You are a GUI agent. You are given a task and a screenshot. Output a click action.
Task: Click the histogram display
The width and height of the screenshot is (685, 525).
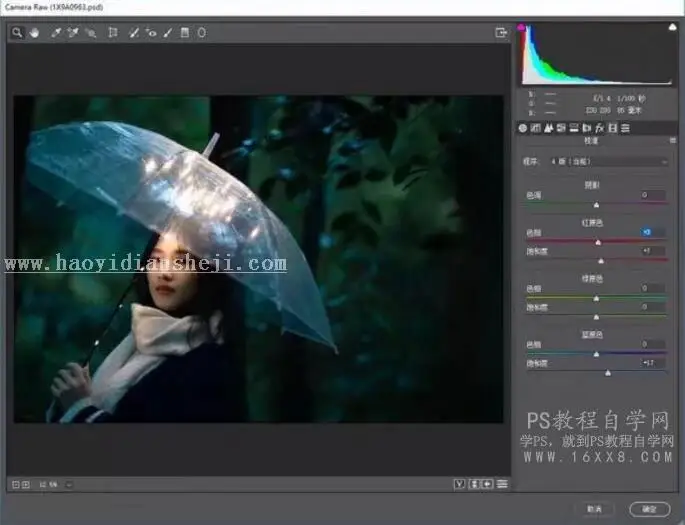pos(597,54)
